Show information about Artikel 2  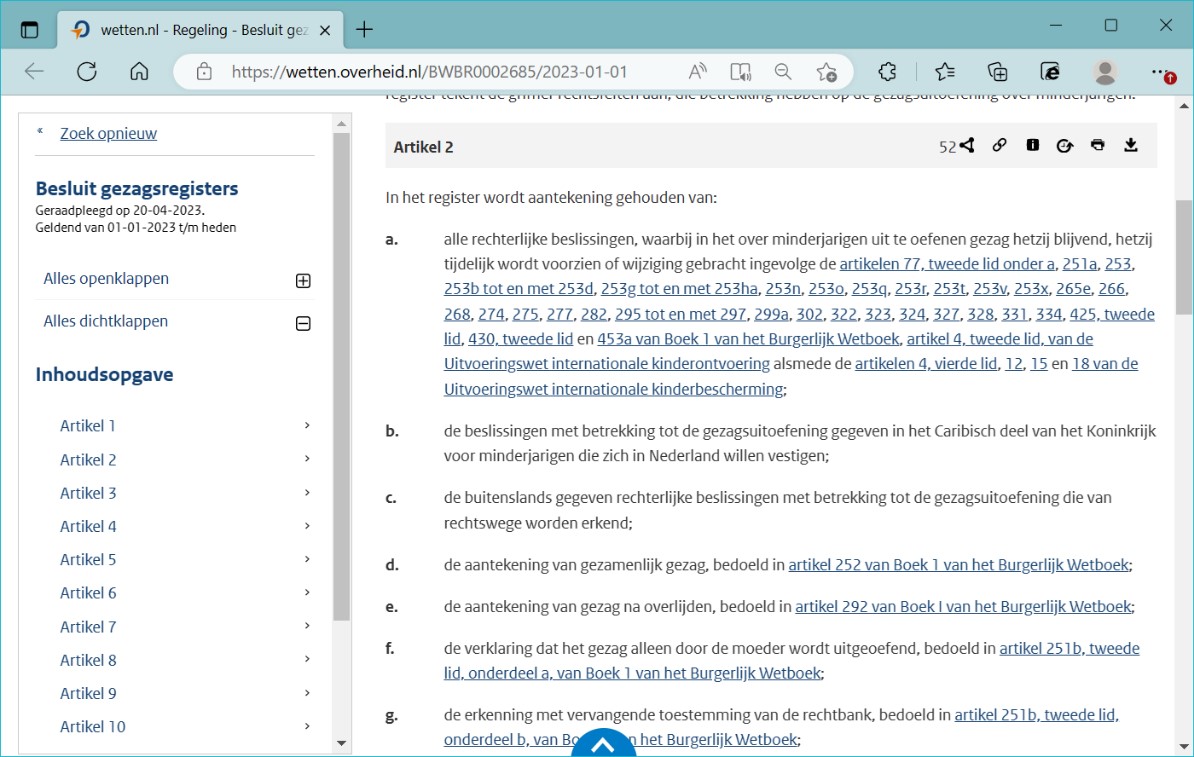(1032, 145)
